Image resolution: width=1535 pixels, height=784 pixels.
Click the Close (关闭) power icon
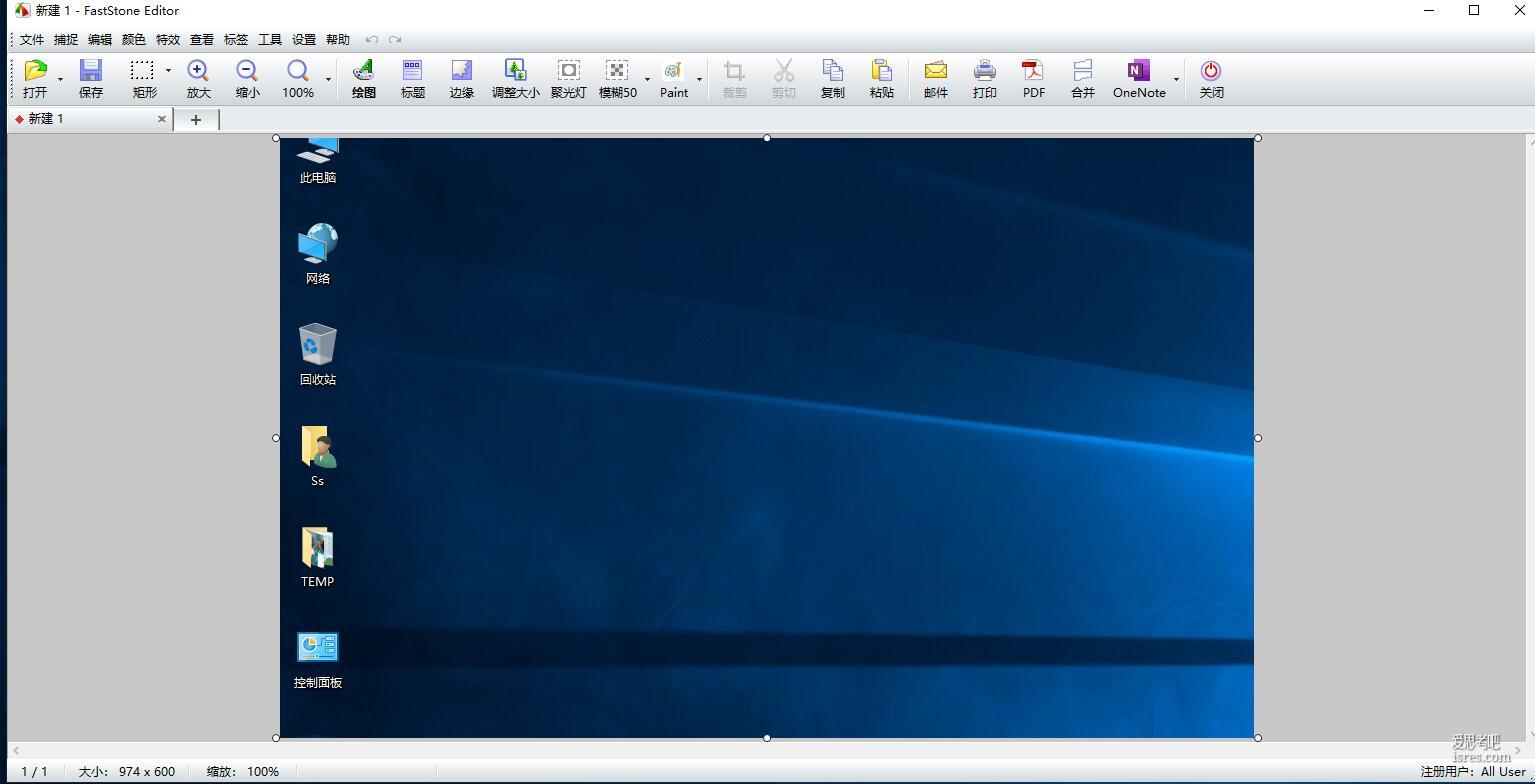[x=1211, y=71]
